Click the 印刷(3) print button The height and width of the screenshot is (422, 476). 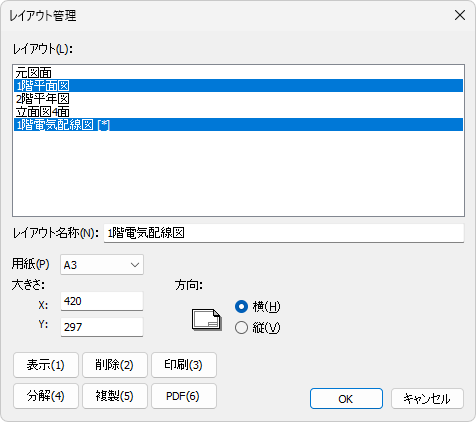click(x=184, y=365)
